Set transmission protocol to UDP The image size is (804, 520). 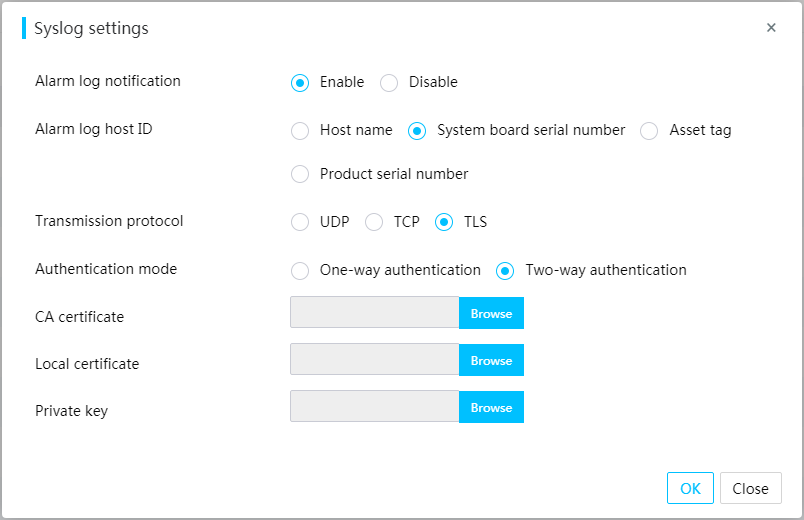300,222
